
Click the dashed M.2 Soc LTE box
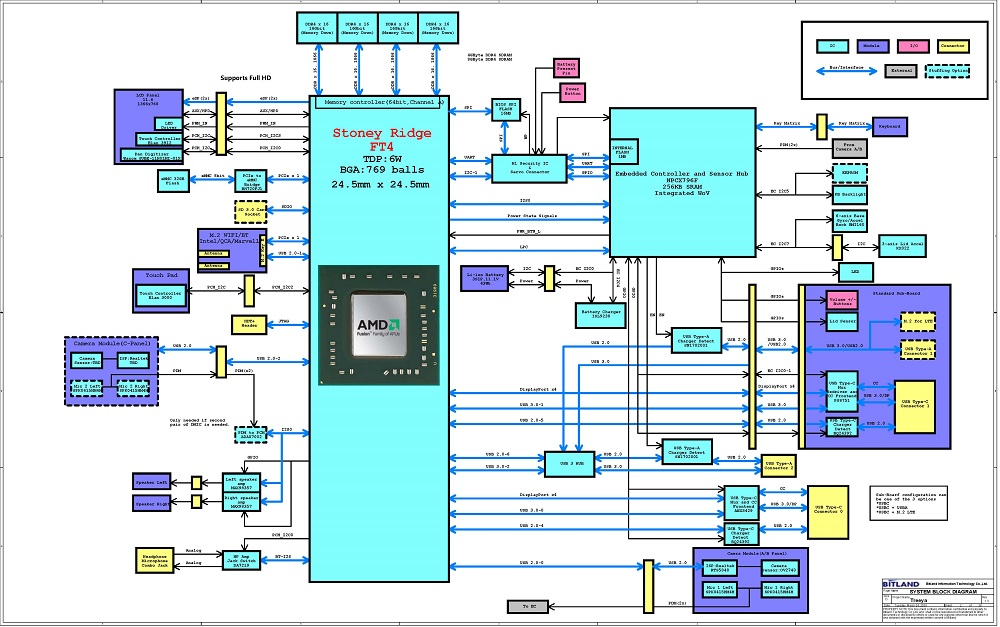click(917, 321)
